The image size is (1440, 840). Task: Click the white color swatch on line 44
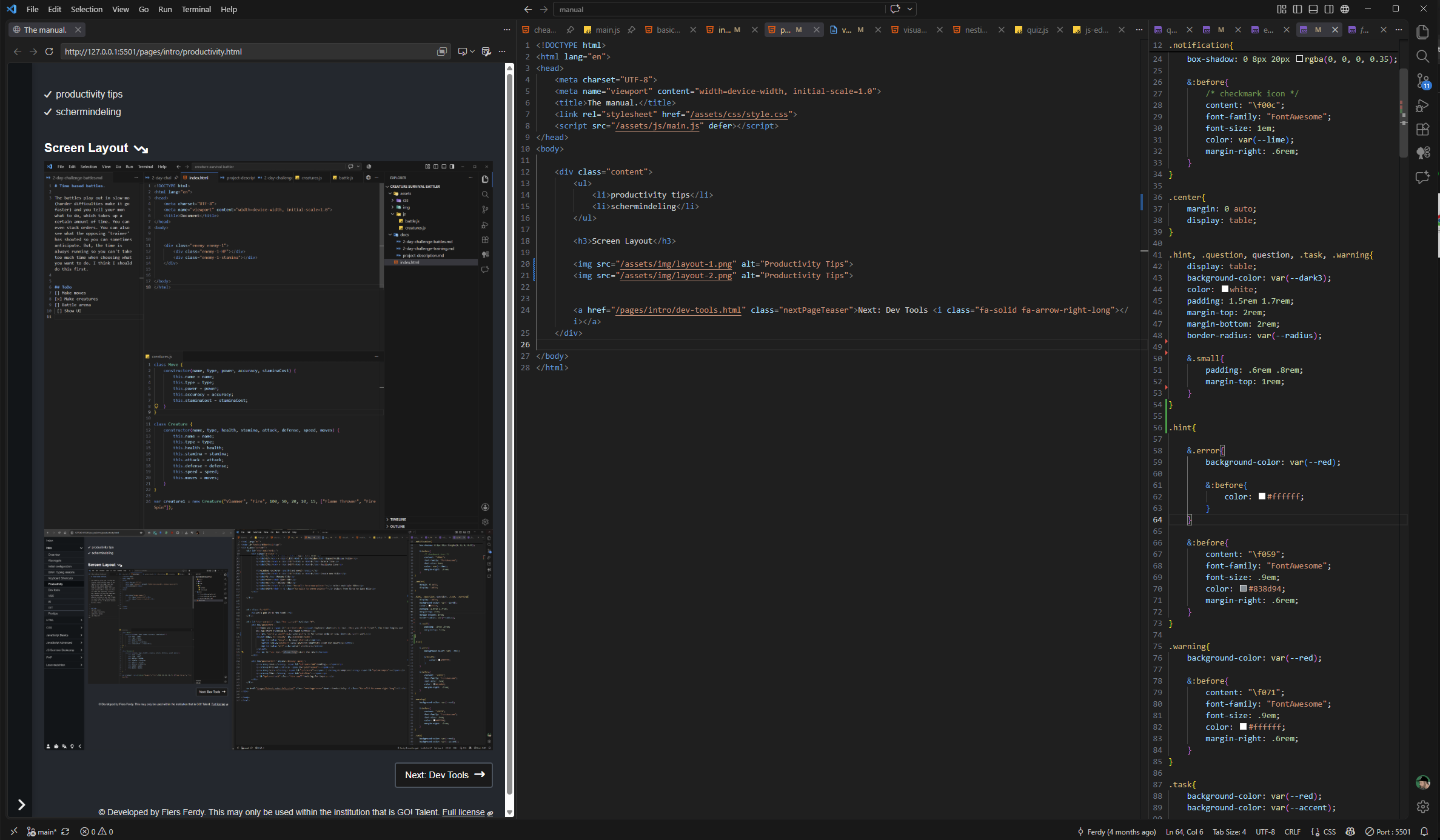1225,289
